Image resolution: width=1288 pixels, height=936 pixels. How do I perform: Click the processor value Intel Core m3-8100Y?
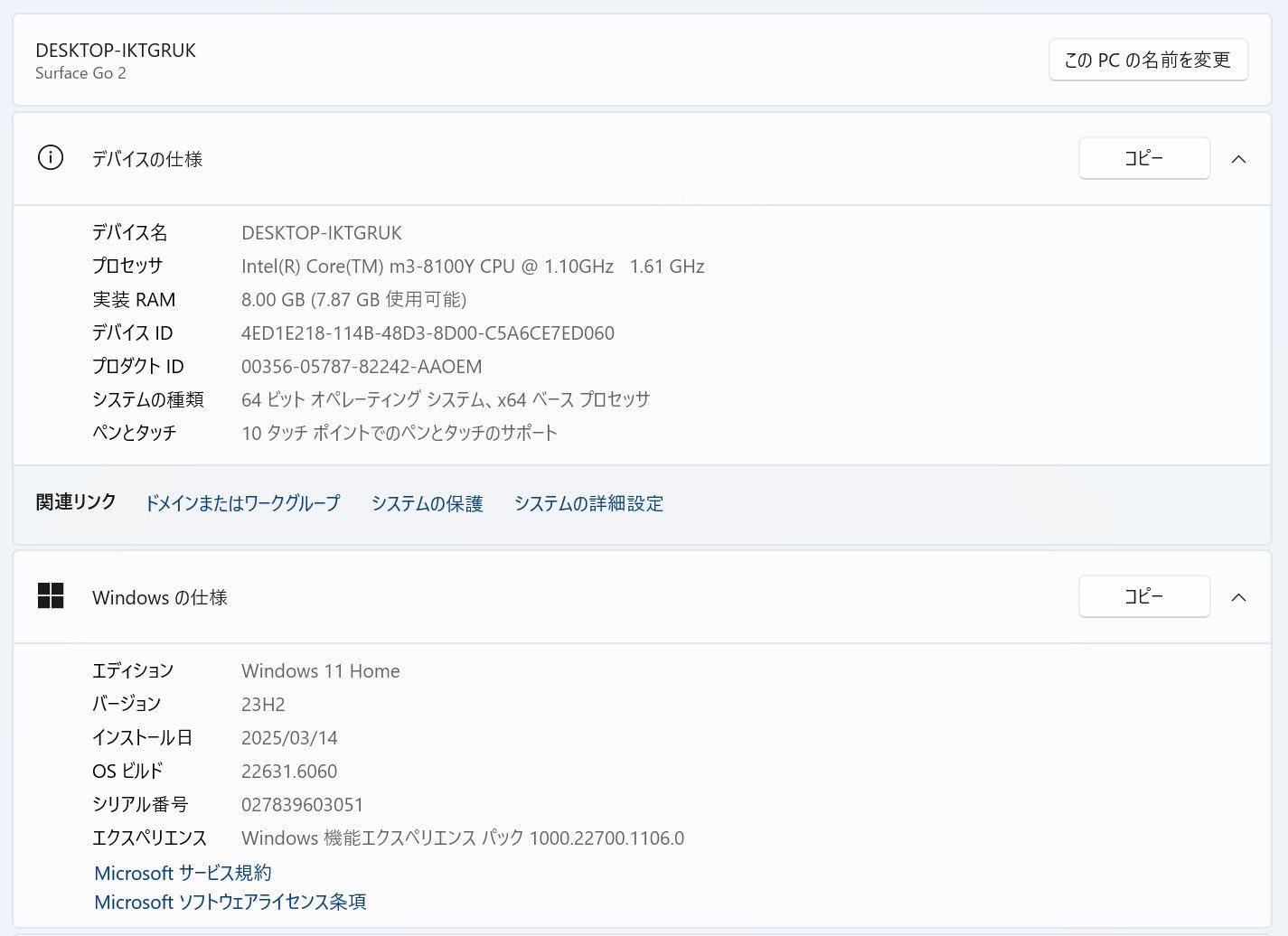pos(472,267)
